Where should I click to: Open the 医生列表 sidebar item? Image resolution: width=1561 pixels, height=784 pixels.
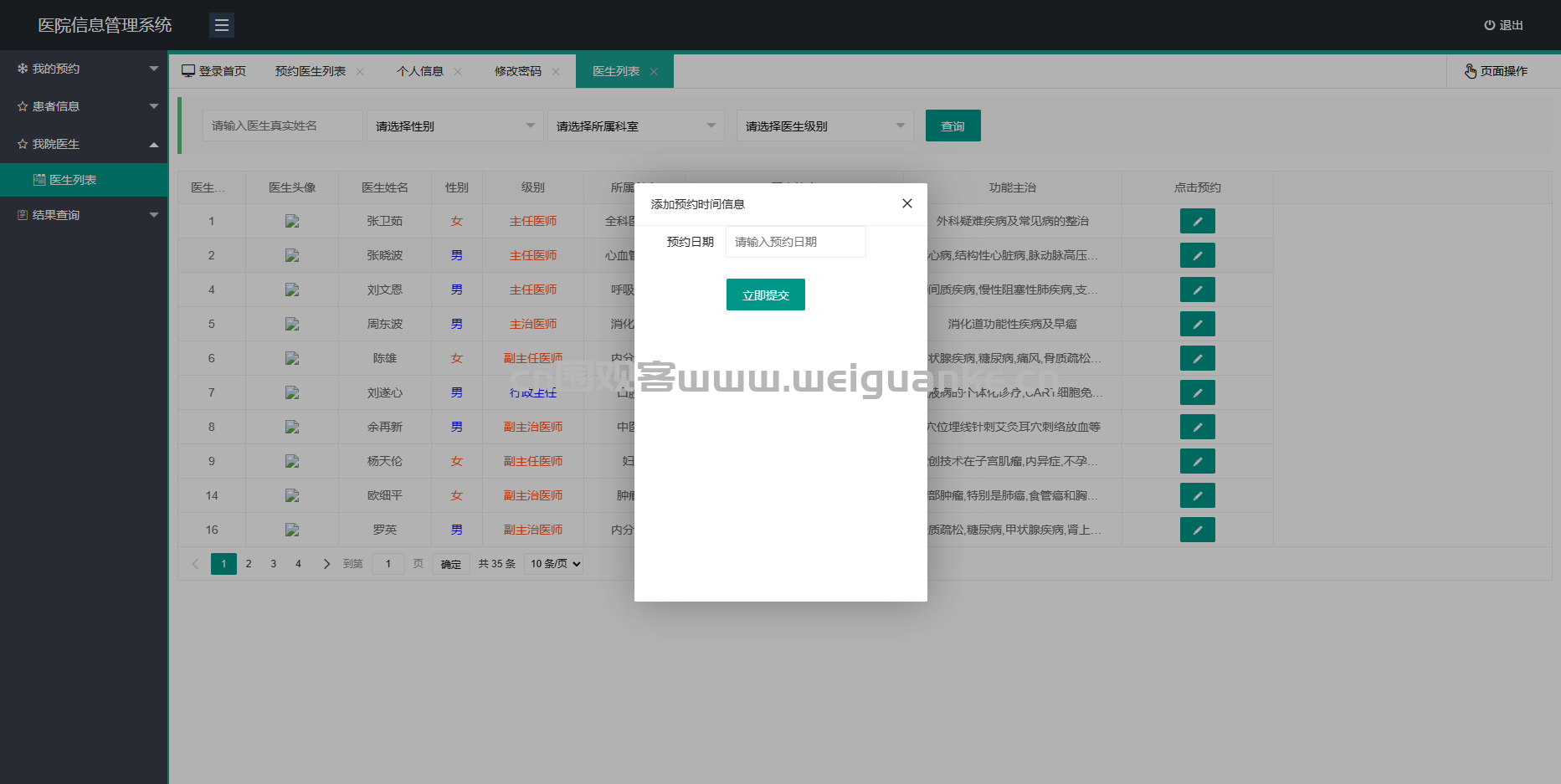[x=84, y=180]
